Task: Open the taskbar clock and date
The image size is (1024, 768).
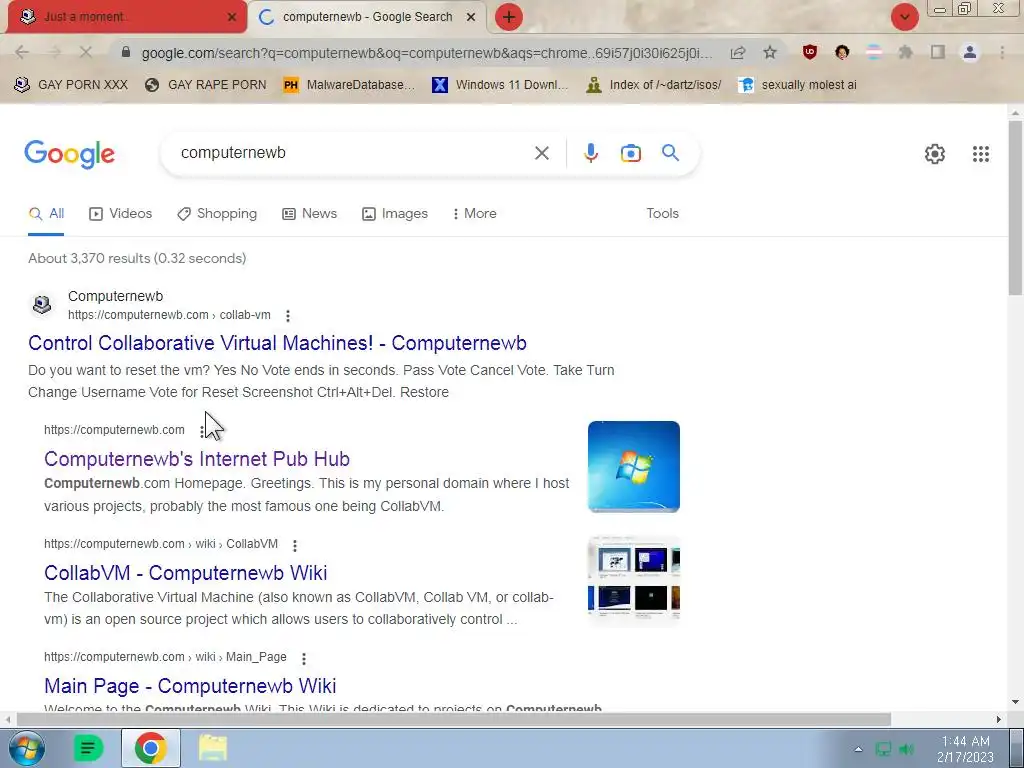Action: (x=965, y=749)
